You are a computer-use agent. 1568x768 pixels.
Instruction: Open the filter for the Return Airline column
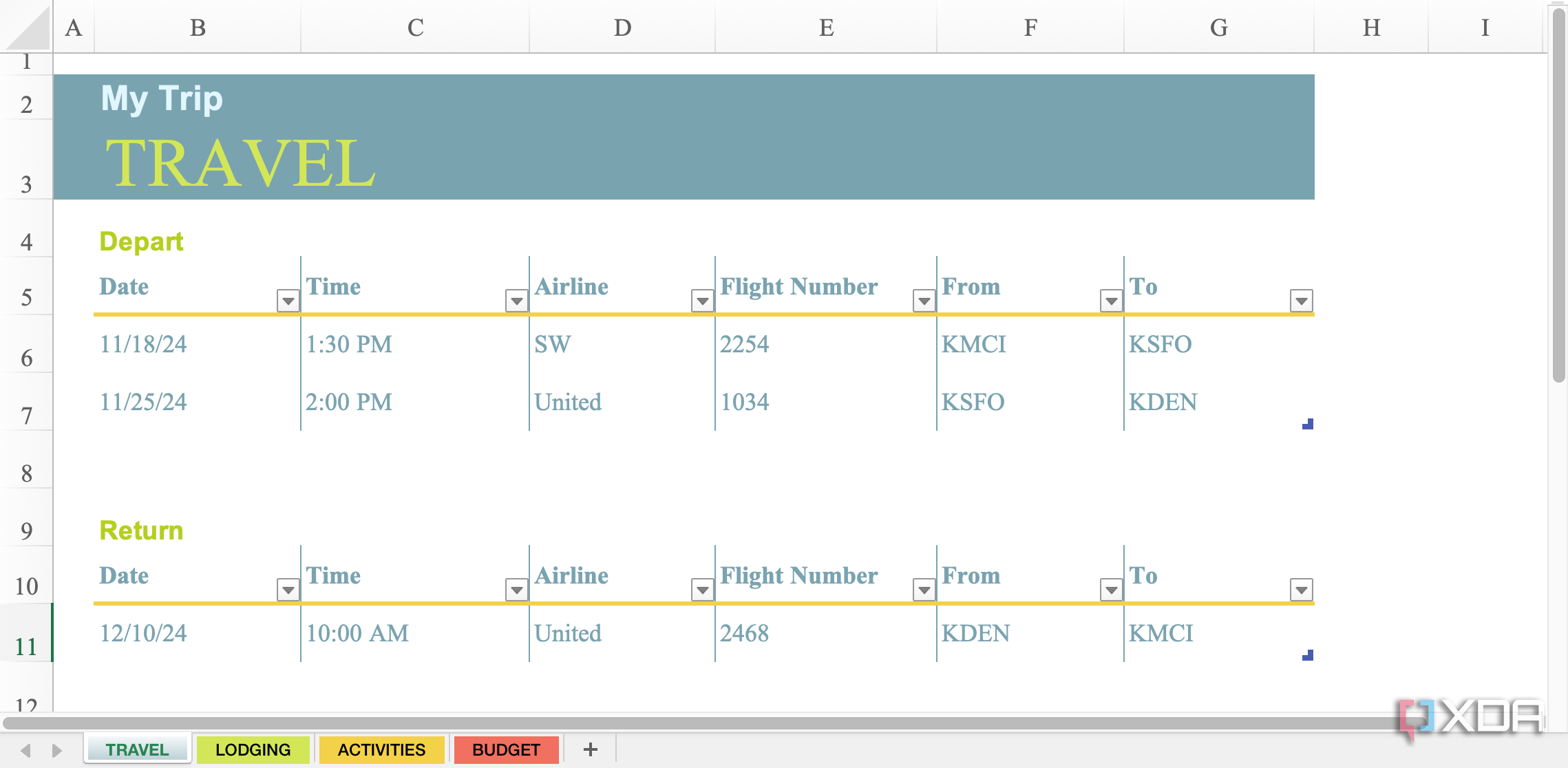click(x=701, y=589)
